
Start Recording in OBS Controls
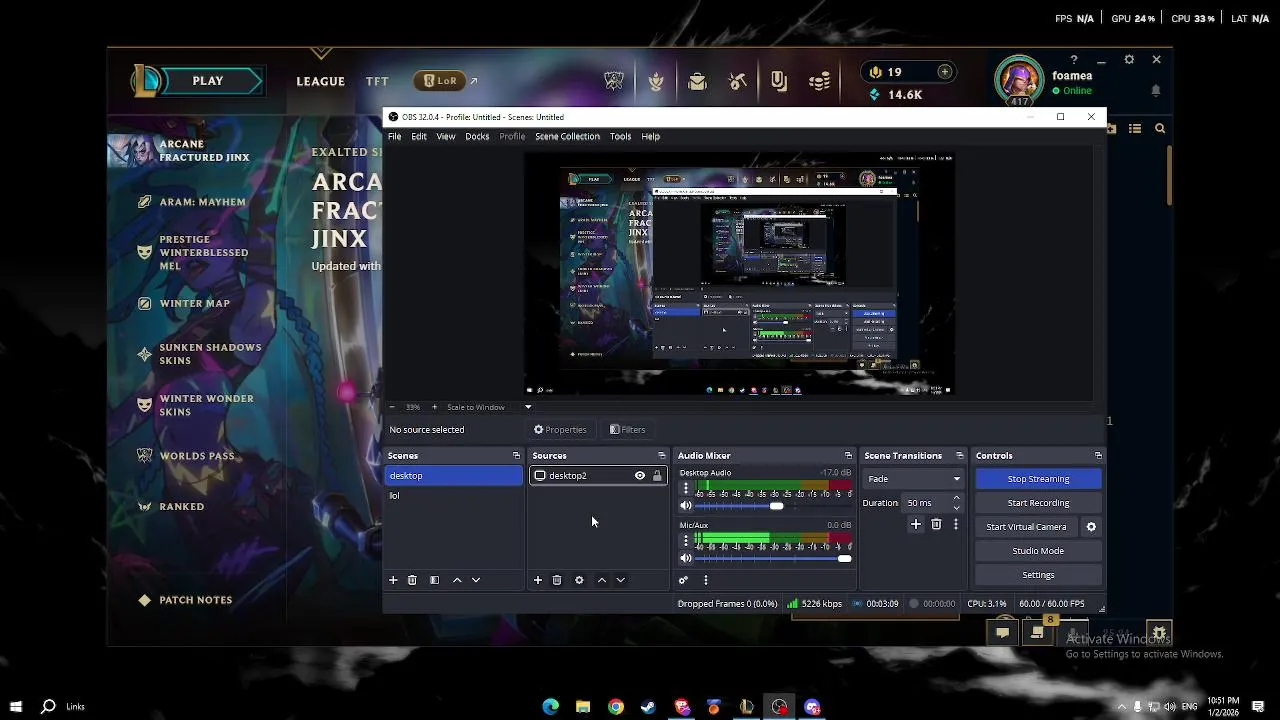tap(1038, 503)
